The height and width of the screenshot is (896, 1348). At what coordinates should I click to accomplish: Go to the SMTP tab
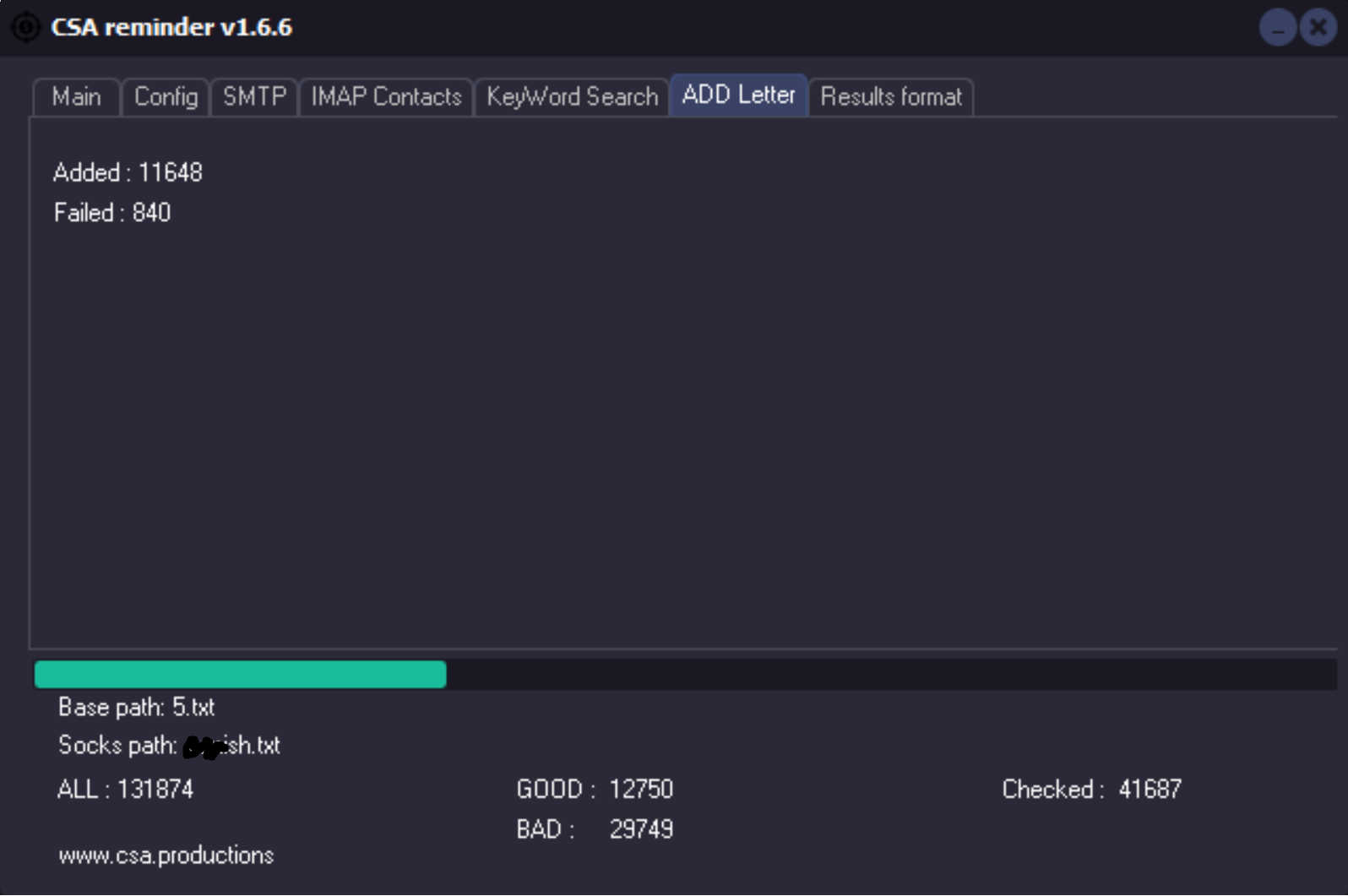(254, 97)
